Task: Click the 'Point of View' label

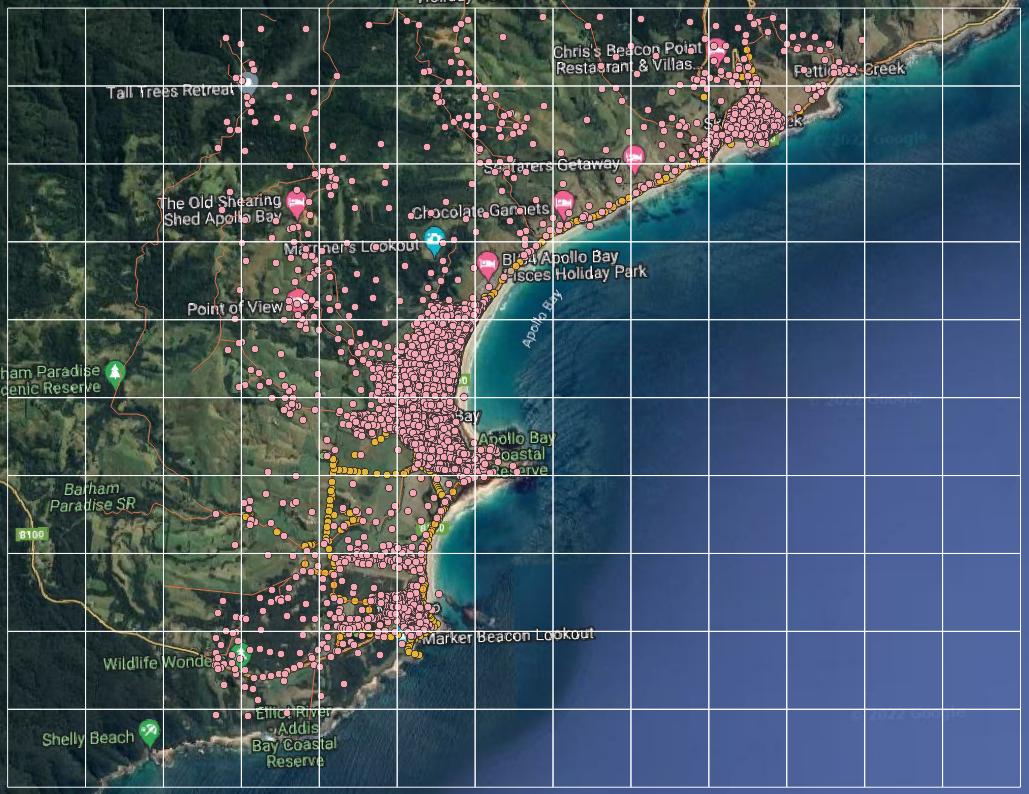Action: tap(235, 308)
